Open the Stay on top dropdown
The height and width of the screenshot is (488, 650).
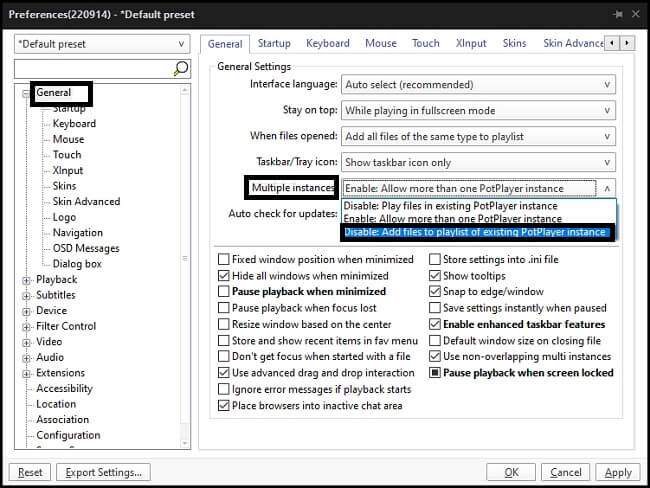478,111
